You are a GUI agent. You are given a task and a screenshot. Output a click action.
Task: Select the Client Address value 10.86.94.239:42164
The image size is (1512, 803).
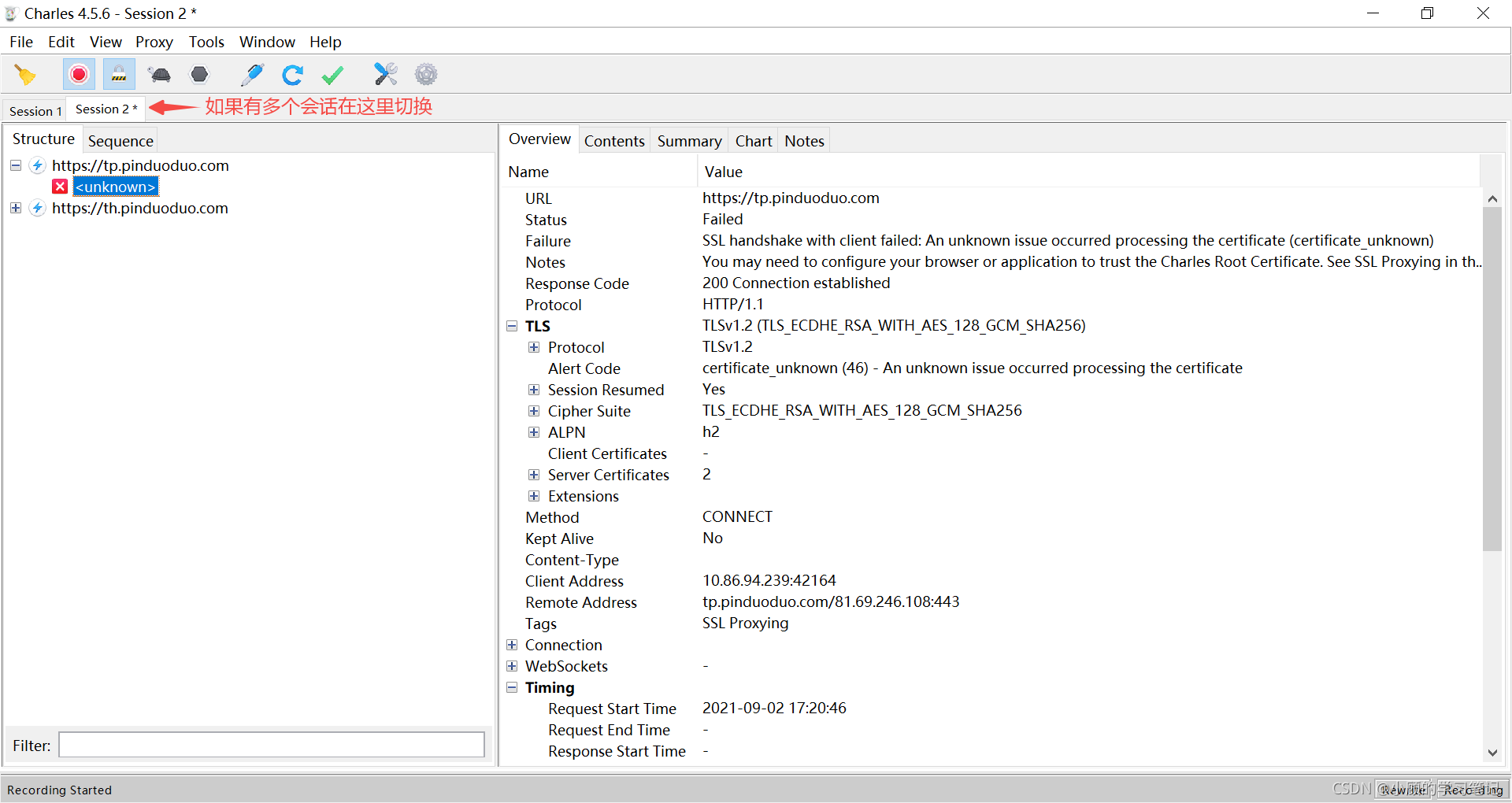[769, 581]
